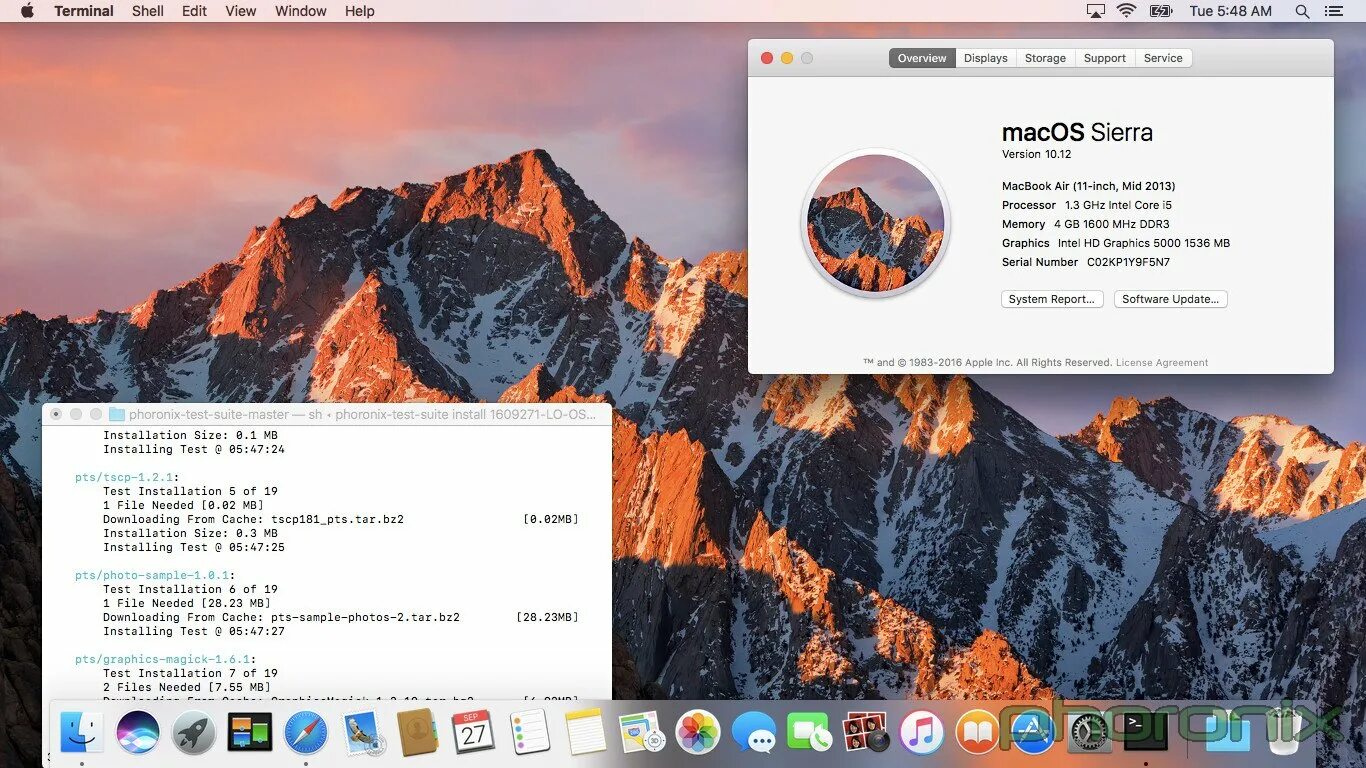Open the Help menu
Screen dimensions: 1366x768
point(360,11)
